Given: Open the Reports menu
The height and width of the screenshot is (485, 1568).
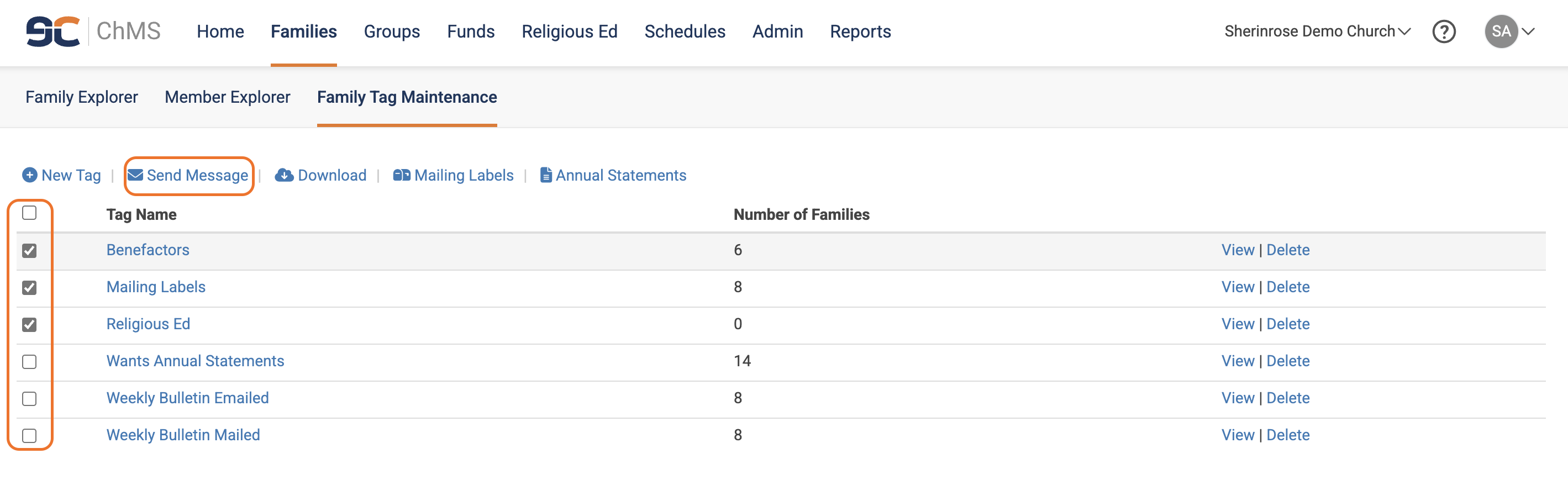Looking at the screenshot, I should coord(860,31).
